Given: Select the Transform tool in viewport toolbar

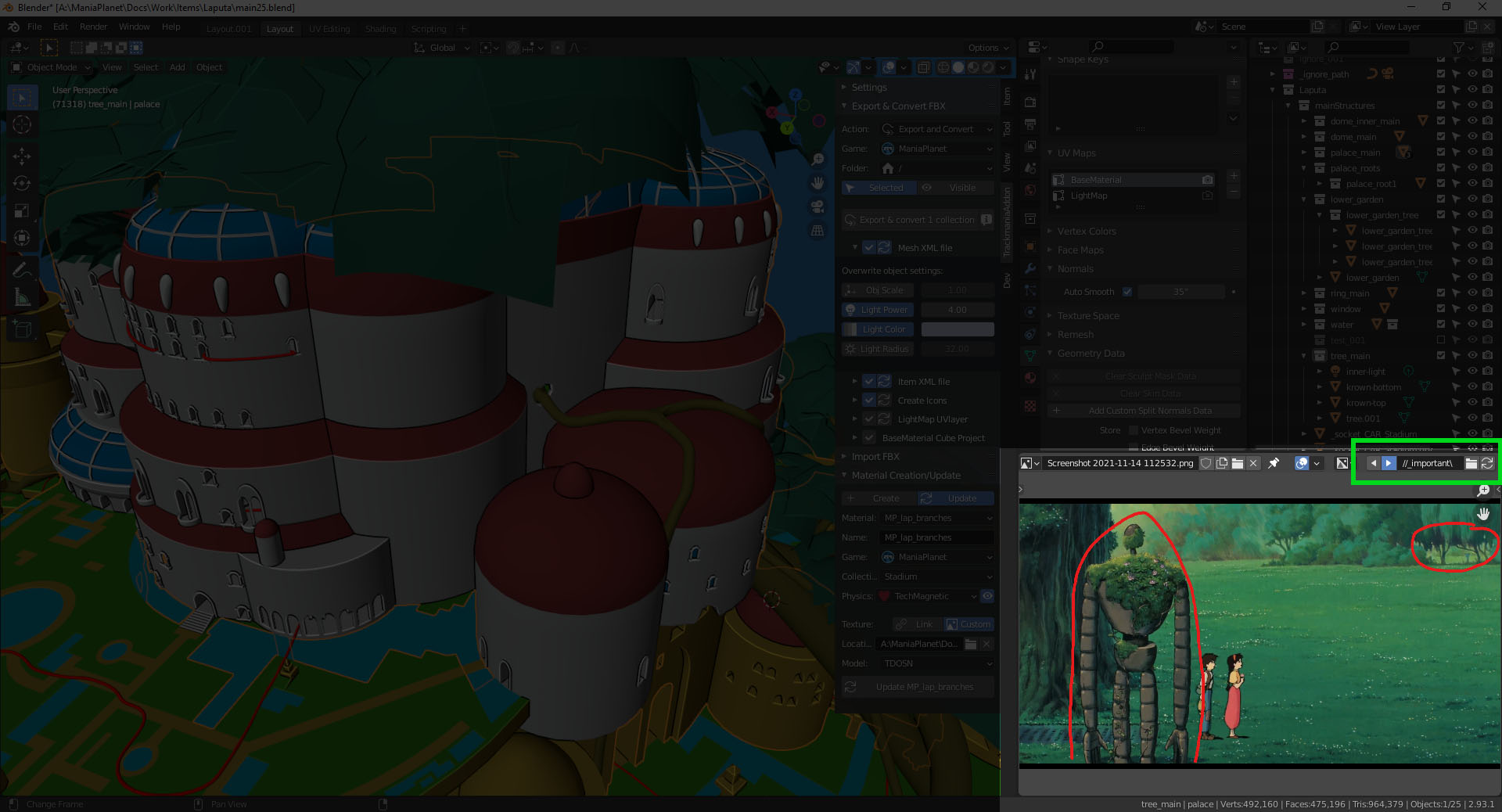Looking at the screenshot, I should tap(22, 238).
